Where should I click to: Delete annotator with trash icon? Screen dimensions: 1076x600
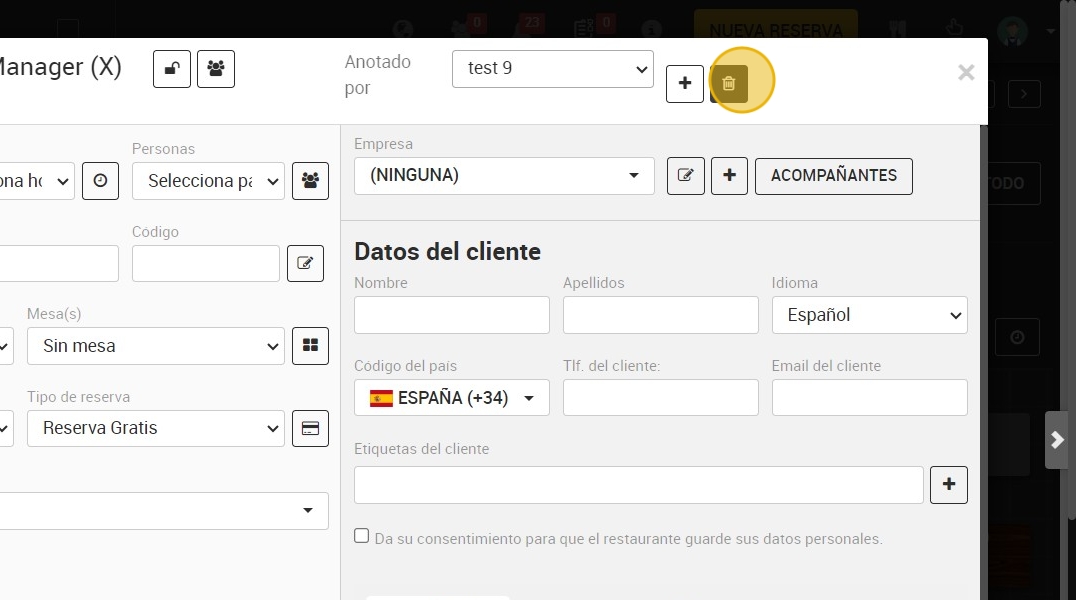pyautogui.click(x=729, y=84)
